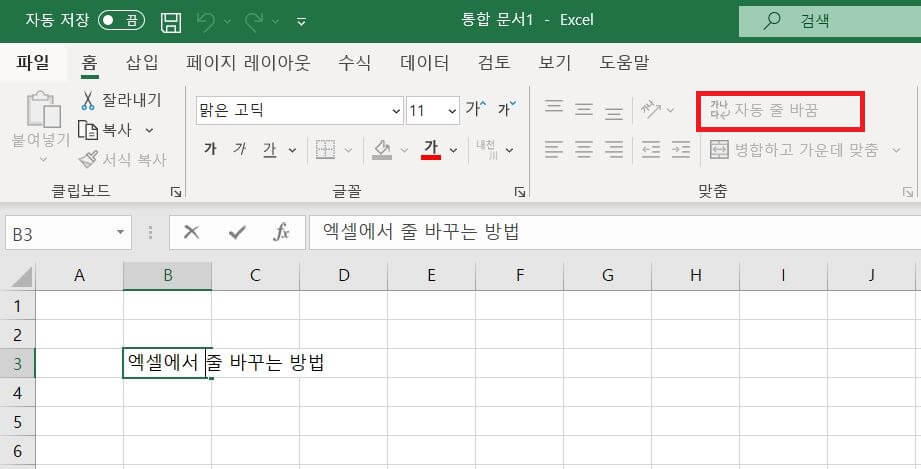
Task: Click 자동 줄 바꿈 Wrap Text button
Action: point(764,110)
